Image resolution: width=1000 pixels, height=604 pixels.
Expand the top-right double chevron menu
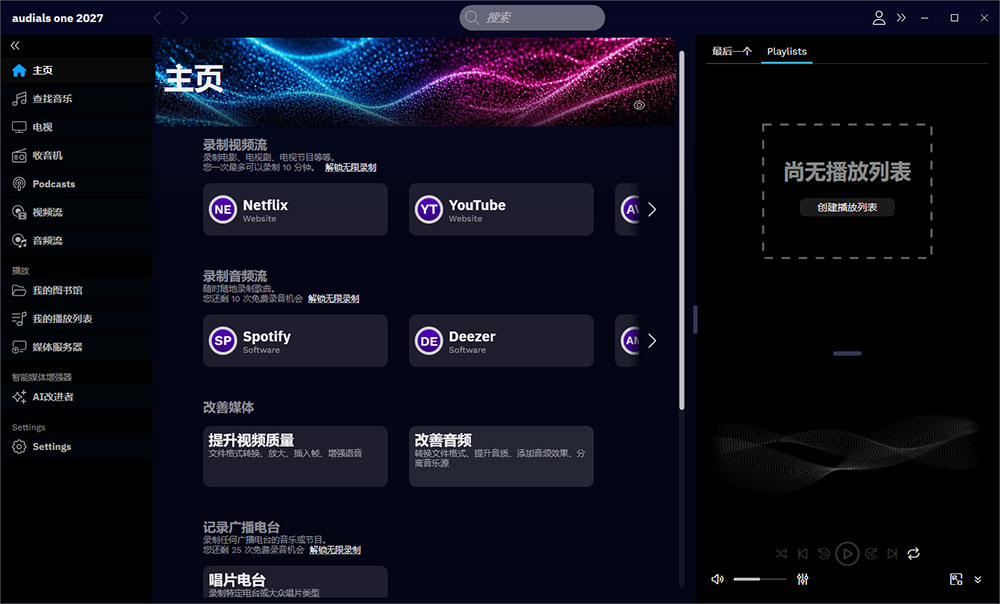click(x=901, y=18)
